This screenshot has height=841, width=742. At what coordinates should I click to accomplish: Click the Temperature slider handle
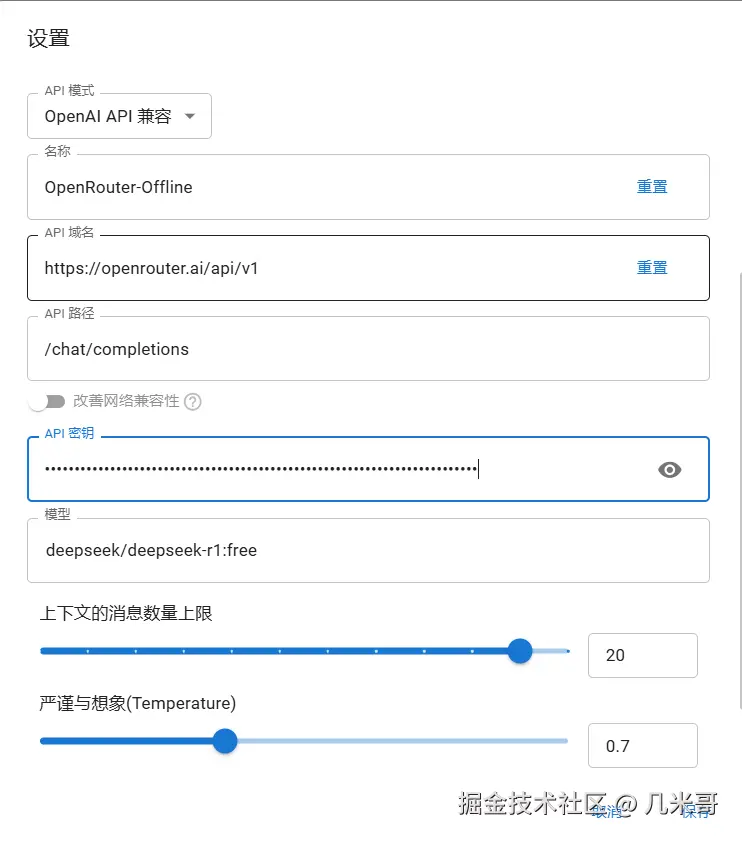click(225, 741)
